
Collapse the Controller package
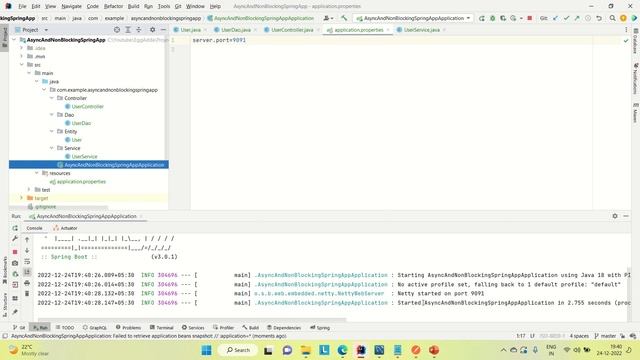pos(52,98)
